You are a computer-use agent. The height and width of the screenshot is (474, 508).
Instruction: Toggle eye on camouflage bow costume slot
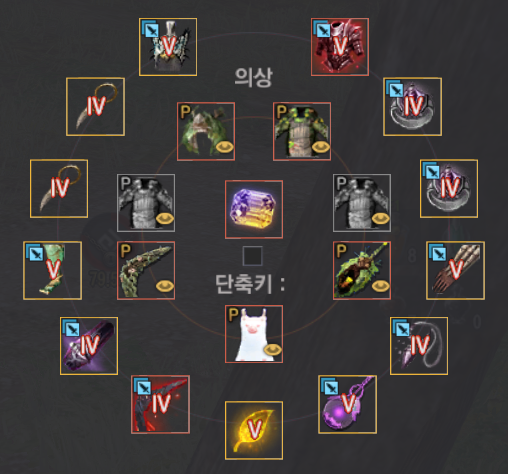click(x=165, y=286)
